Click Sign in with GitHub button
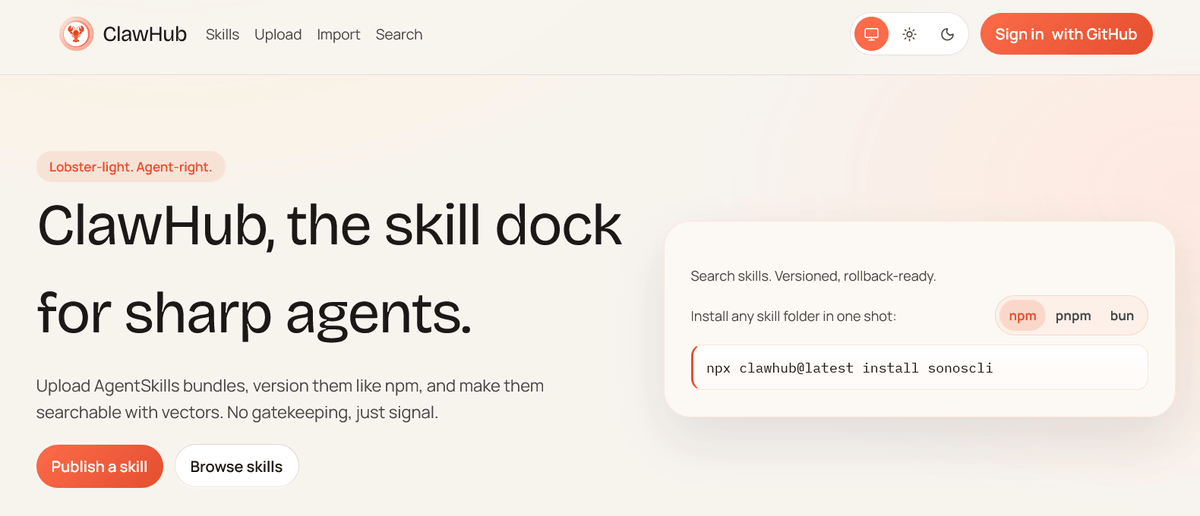Screen dimensions: 1200x516 coord(1066,34)
